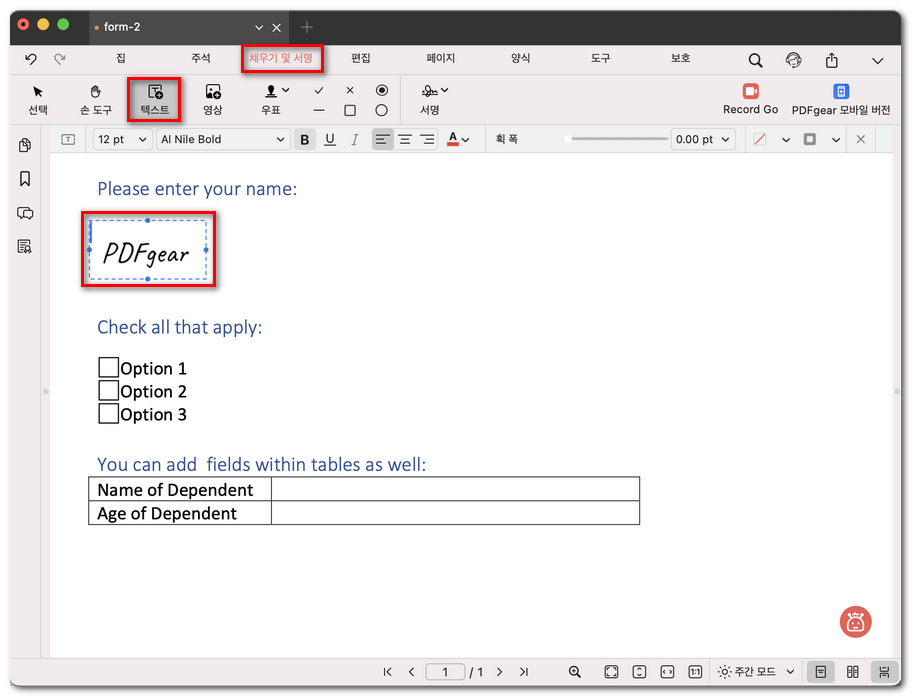
Task: Open the search magnifier in top bar
Action: pyautogui.click(x=756, y=60)
